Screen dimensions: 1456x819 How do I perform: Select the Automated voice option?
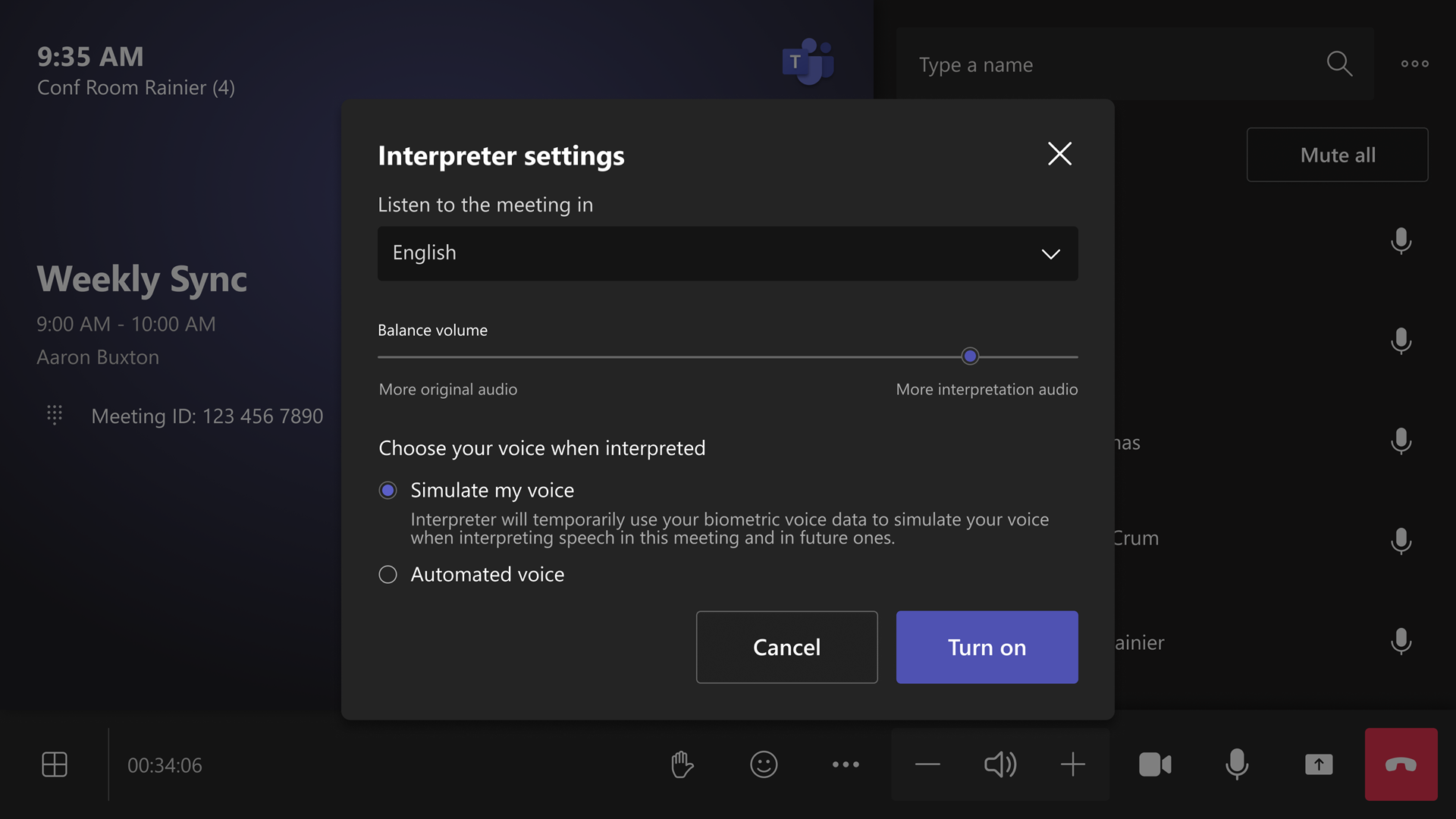click(388, 574)
